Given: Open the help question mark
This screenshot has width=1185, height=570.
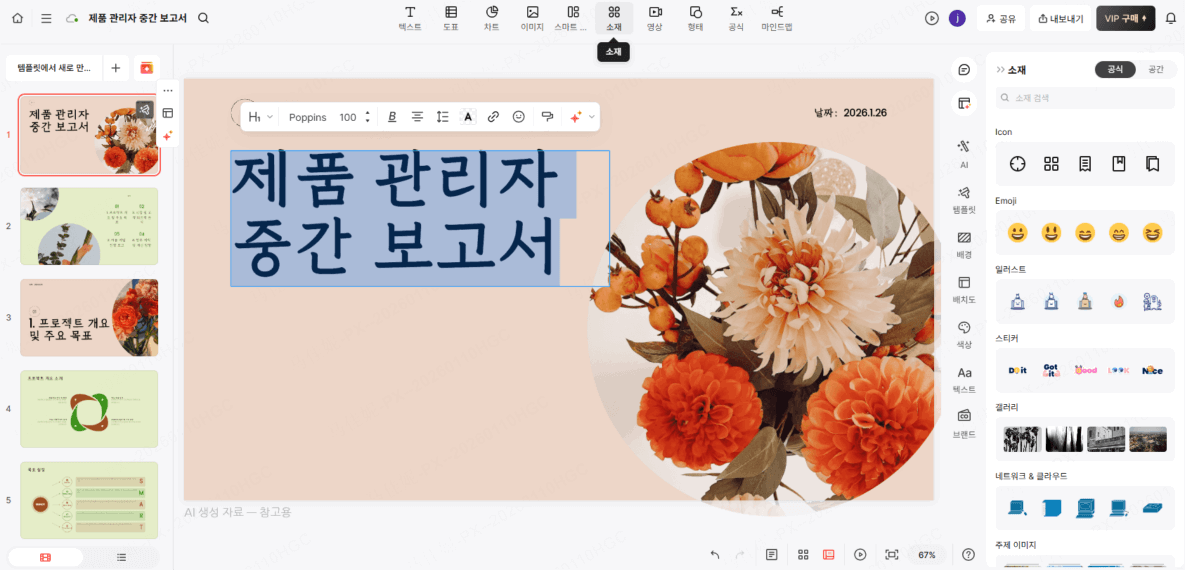Looking at the screenshot, I should (x=968, y=555).
